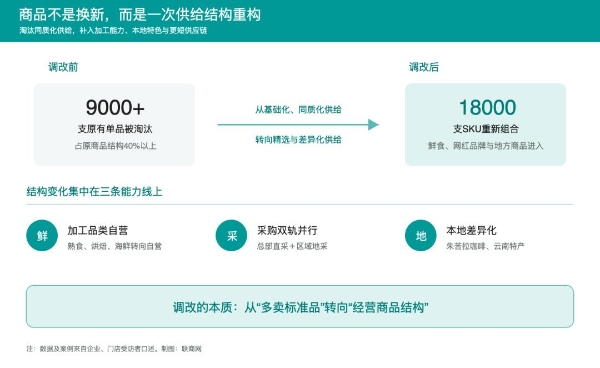This screenshot has width=600, height=368.
Task: Click the text 总部直采＋区域地采
Action: 292,246
